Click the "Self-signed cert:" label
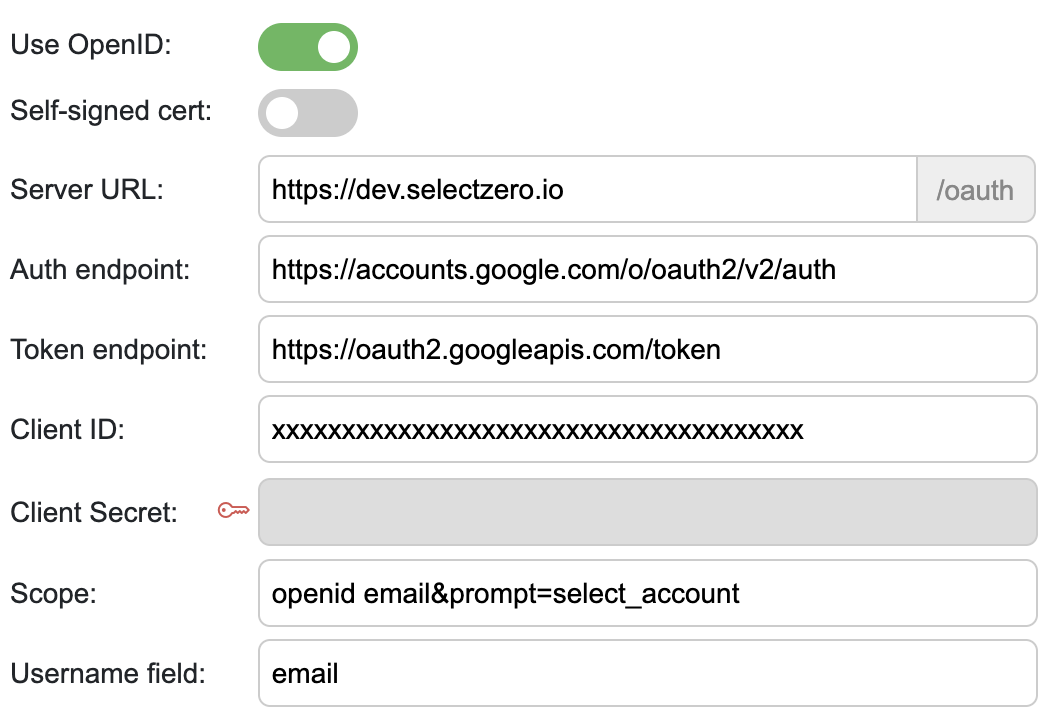The image size is (1044, 718). coord(111,111)
